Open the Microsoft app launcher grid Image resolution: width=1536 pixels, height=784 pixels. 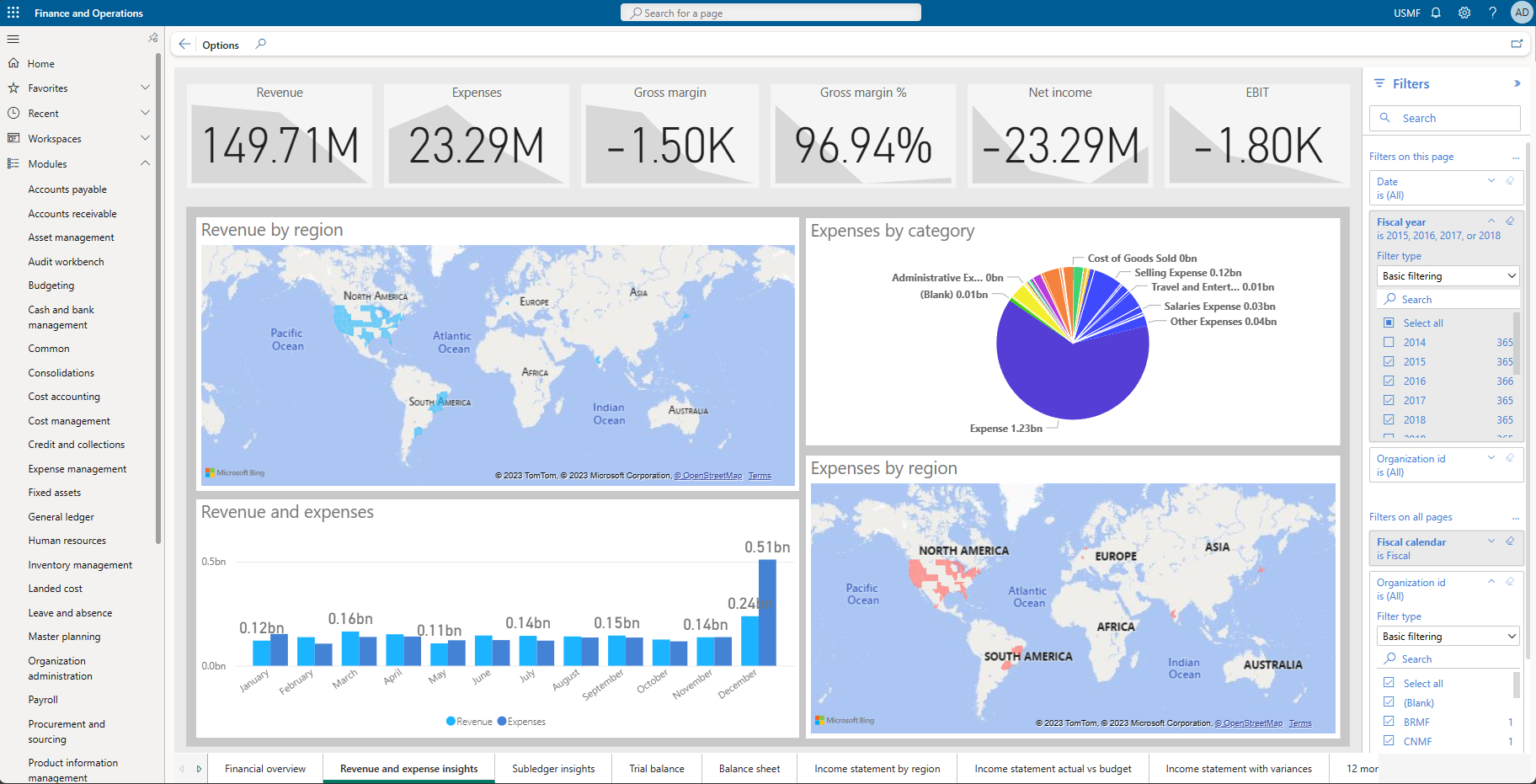click(13, 12)
